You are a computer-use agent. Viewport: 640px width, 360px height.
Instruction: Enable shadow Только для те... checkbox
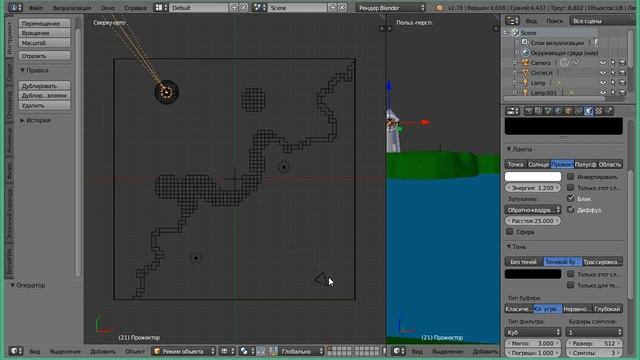[571, 285]
